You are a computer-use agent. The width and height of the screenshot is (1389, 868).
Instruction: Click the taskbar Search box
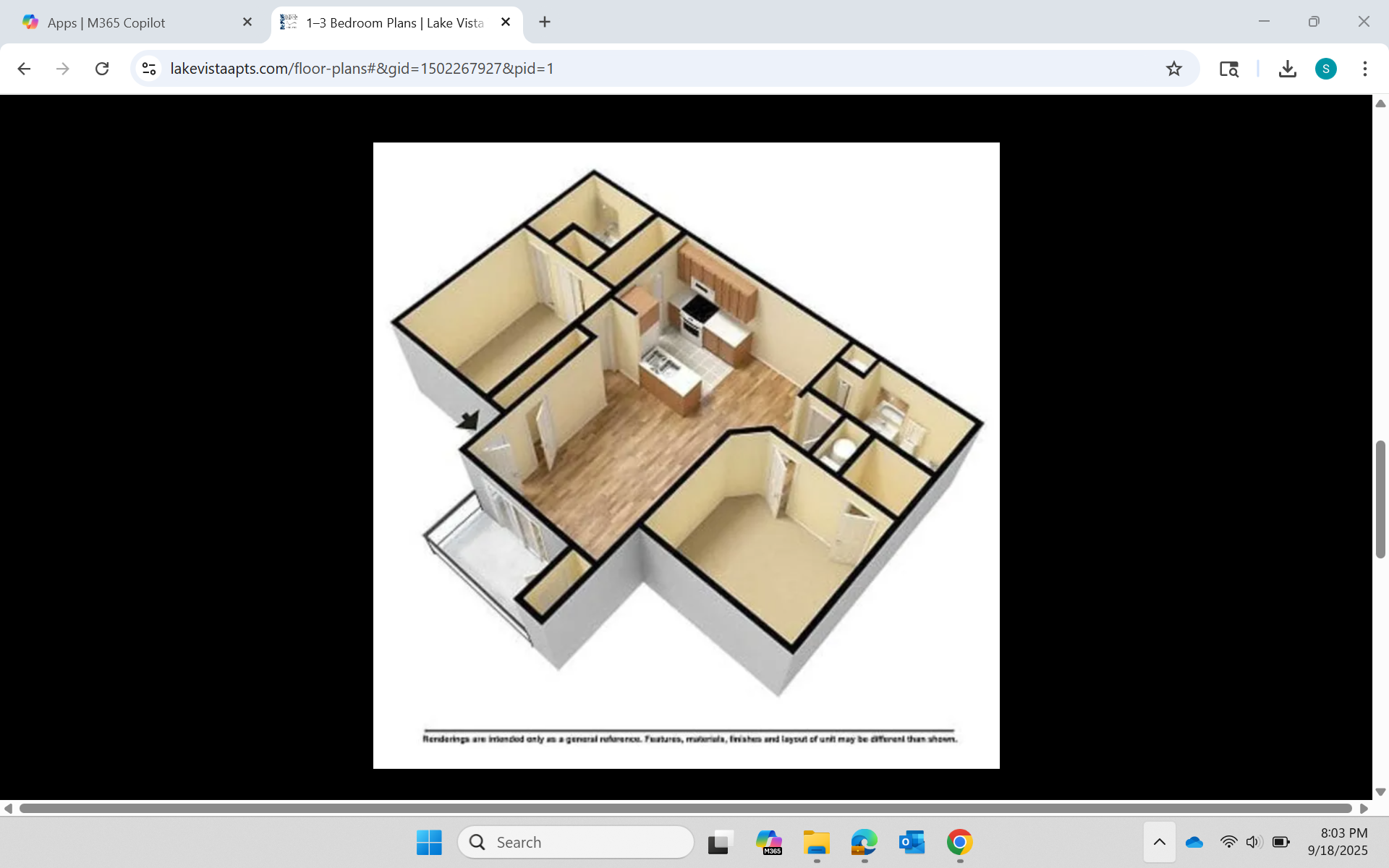pos(577,842)
